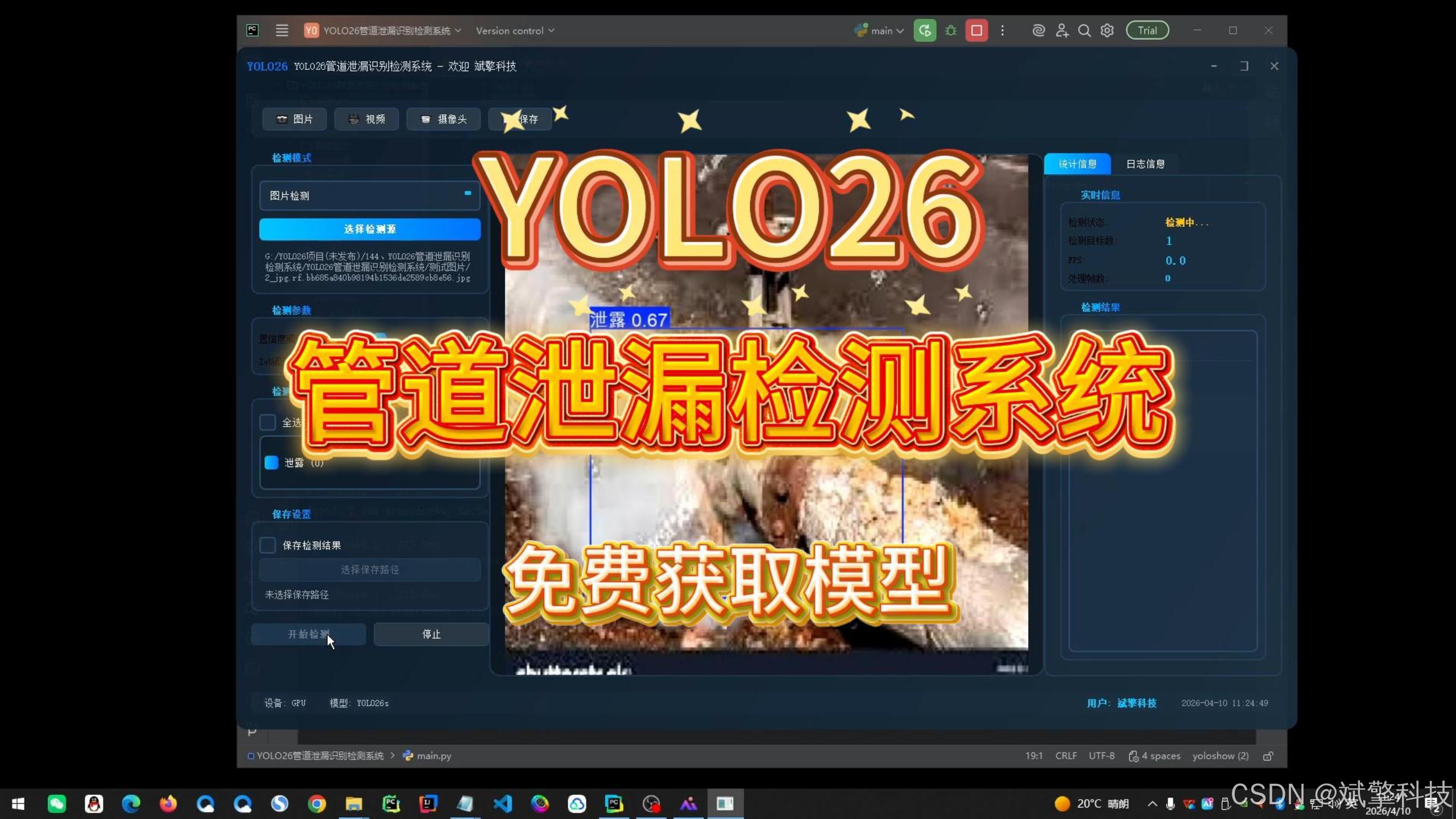Open the 图片检测 detection mode dropdown
Screen dimensions: 1456x819
coord(370,196)
